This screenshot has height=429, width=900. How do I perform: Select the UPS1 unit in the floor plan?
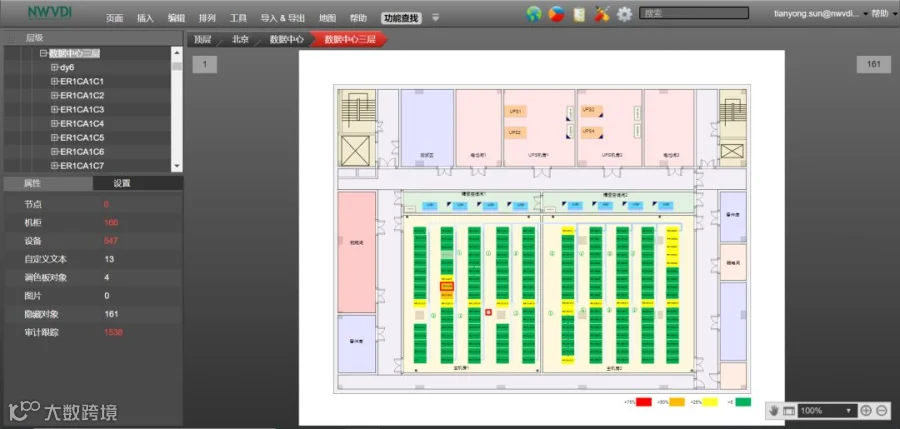(x=515, y=112)
